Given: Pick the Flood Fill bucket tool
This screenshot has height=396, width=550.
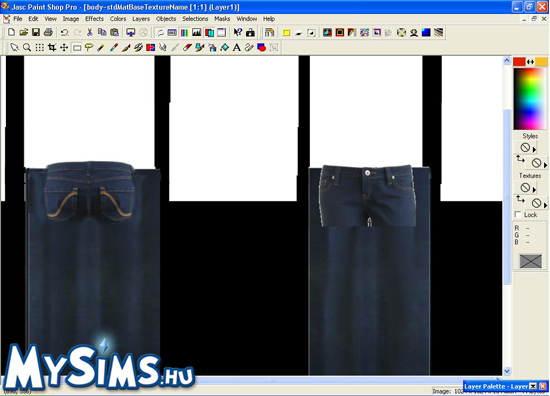Looking at the screenshot, I should pyautogui.click(x=224, y=47).
